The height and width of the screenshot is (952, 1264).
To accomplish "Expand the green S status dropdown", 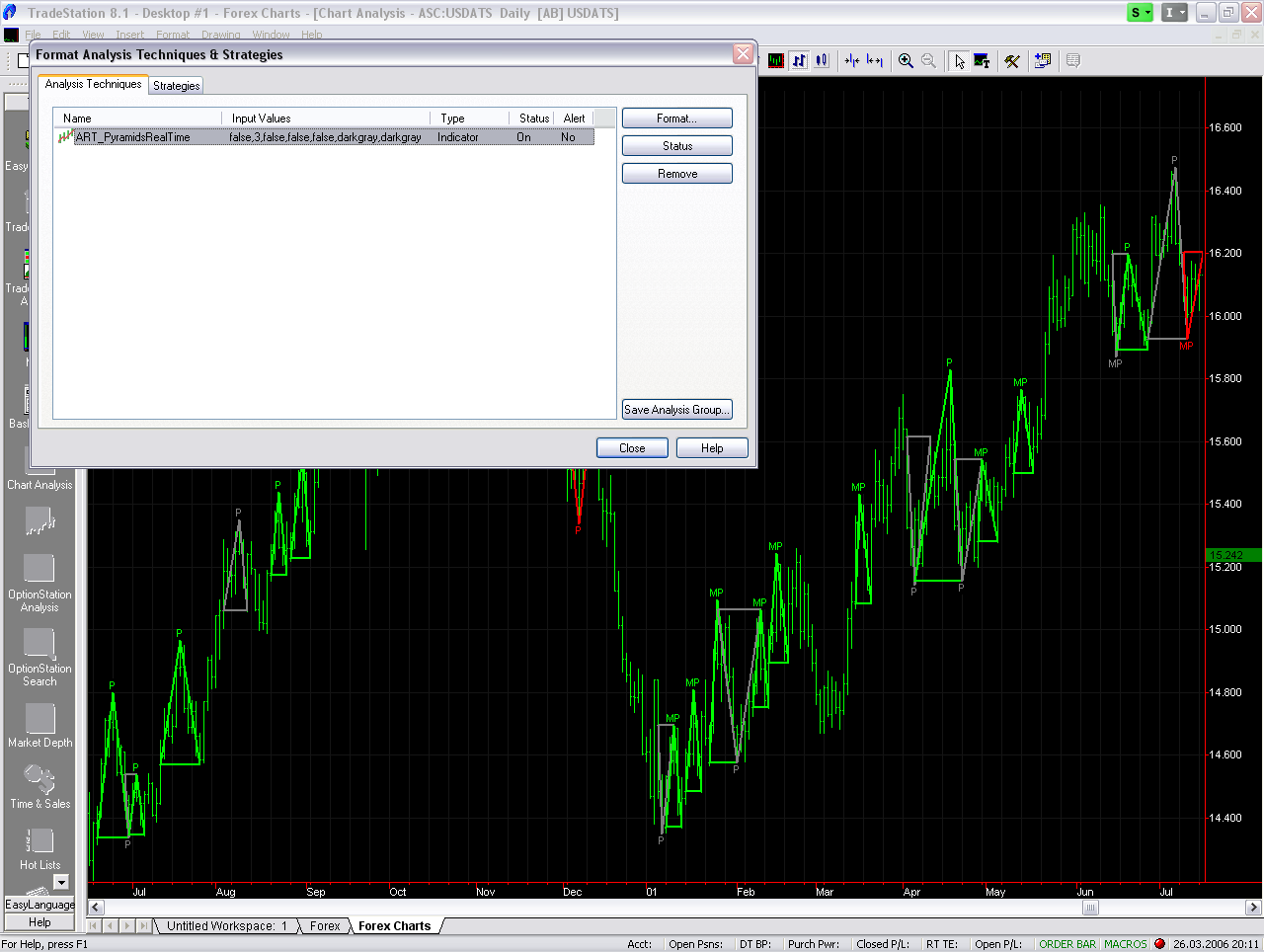I will click(x=1141, y=13).
